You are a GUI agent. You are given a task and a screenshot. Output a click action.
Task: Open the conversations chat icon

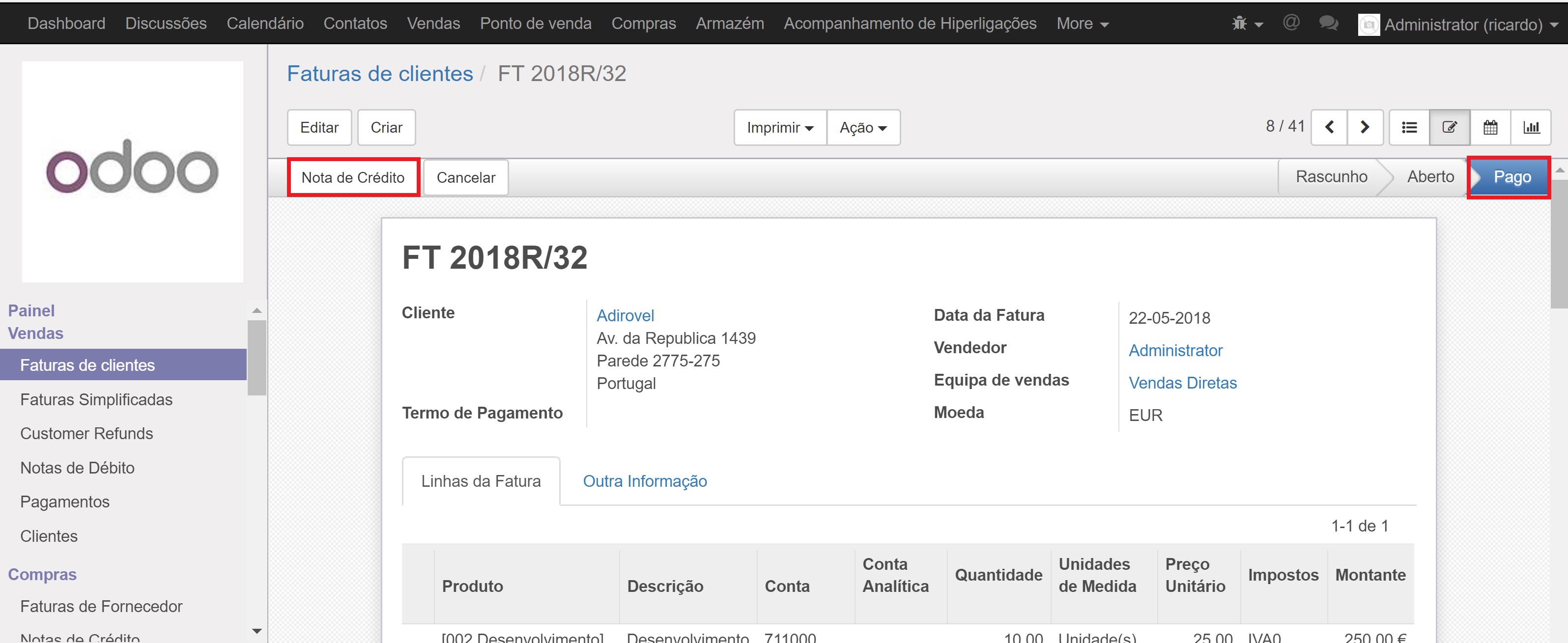tap(1328, 23)
